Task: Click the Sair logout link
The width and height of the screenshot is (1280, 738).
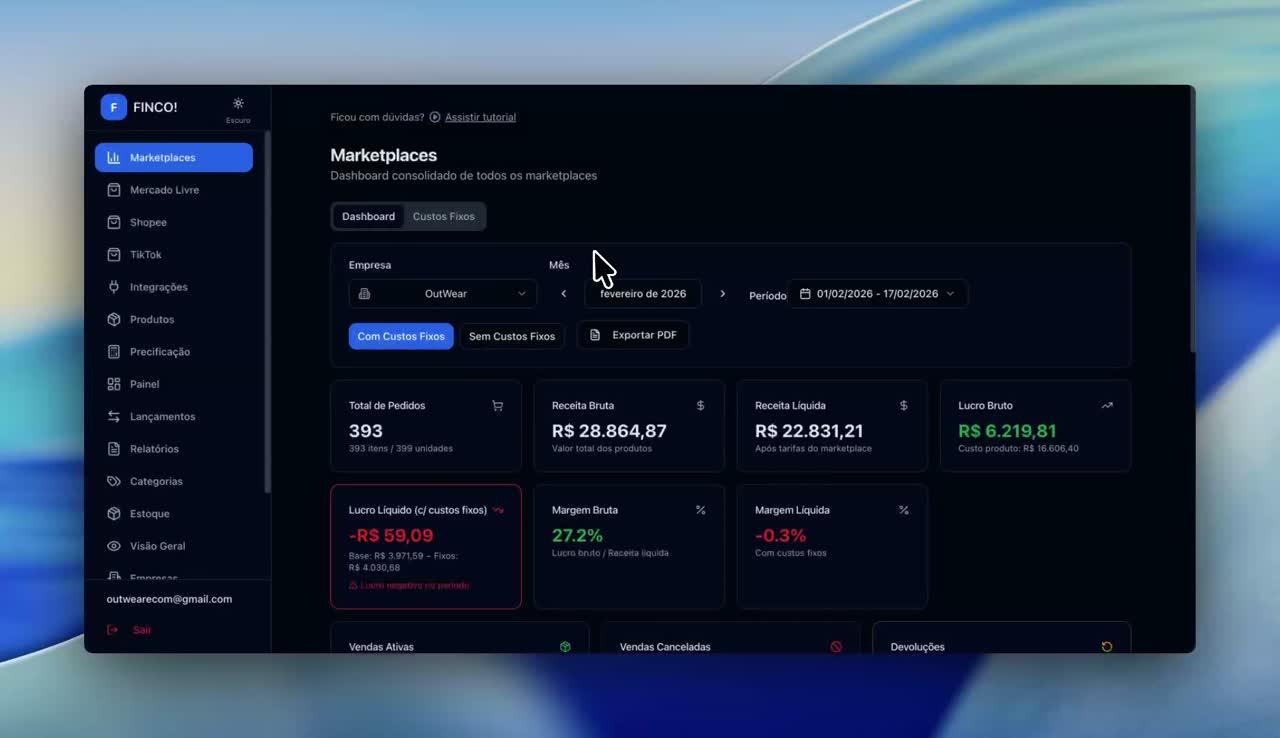Action: tap(142, 630)
